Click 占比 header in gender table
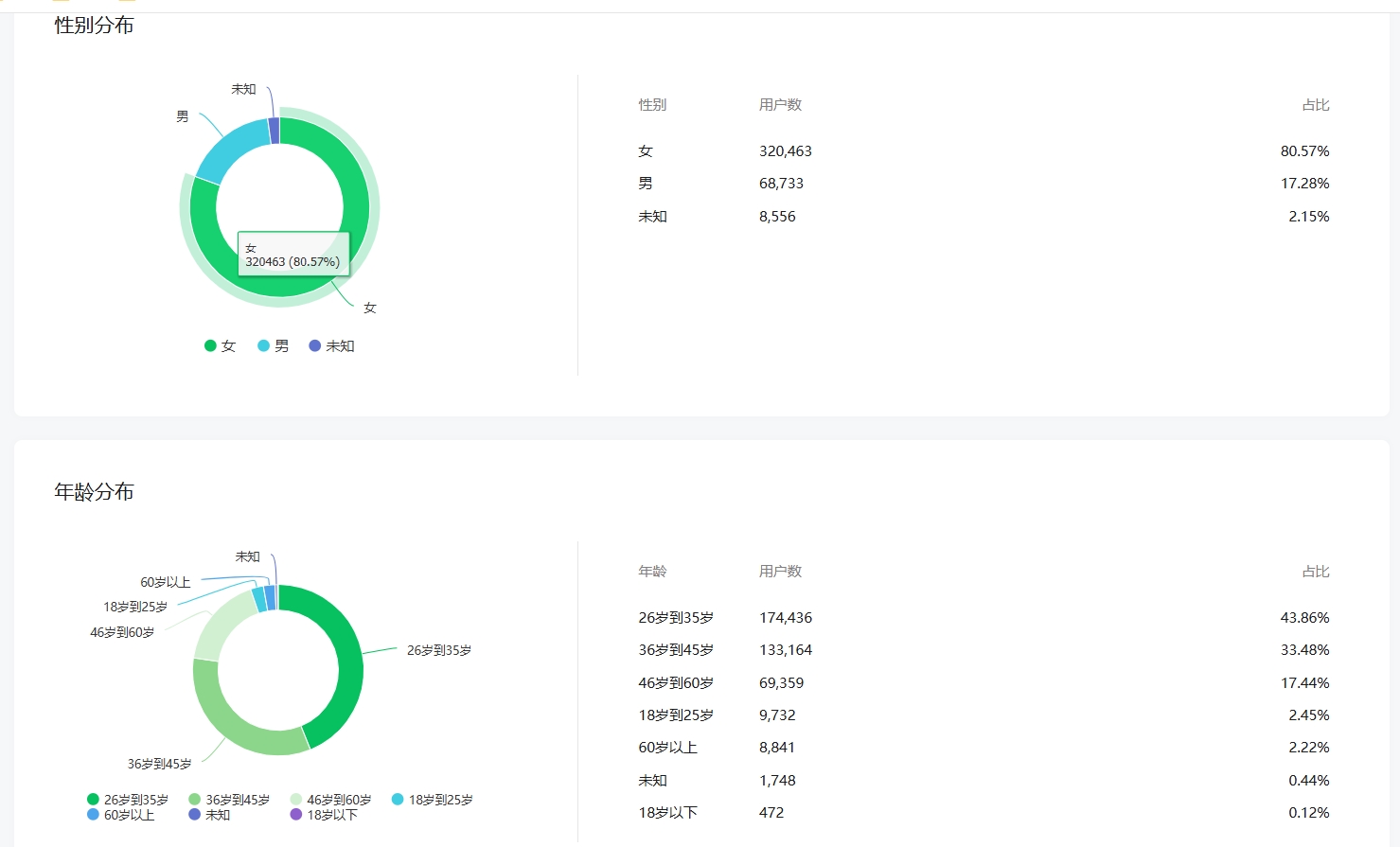This screenshot has width=1400, height=847. (x=1316, y=105)
